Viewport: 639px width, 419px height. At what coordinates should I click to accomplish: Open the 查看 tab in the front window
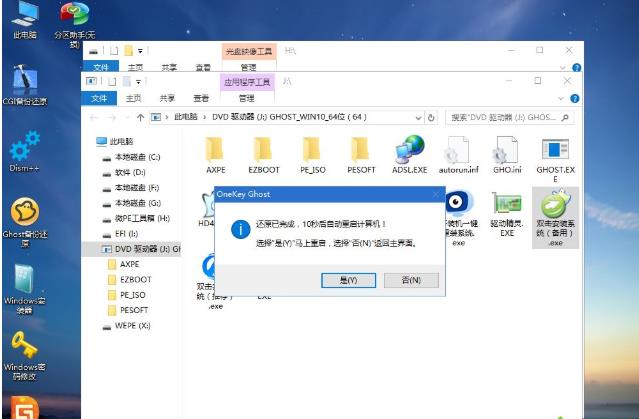pyautogui.click(x=201, y=98)
